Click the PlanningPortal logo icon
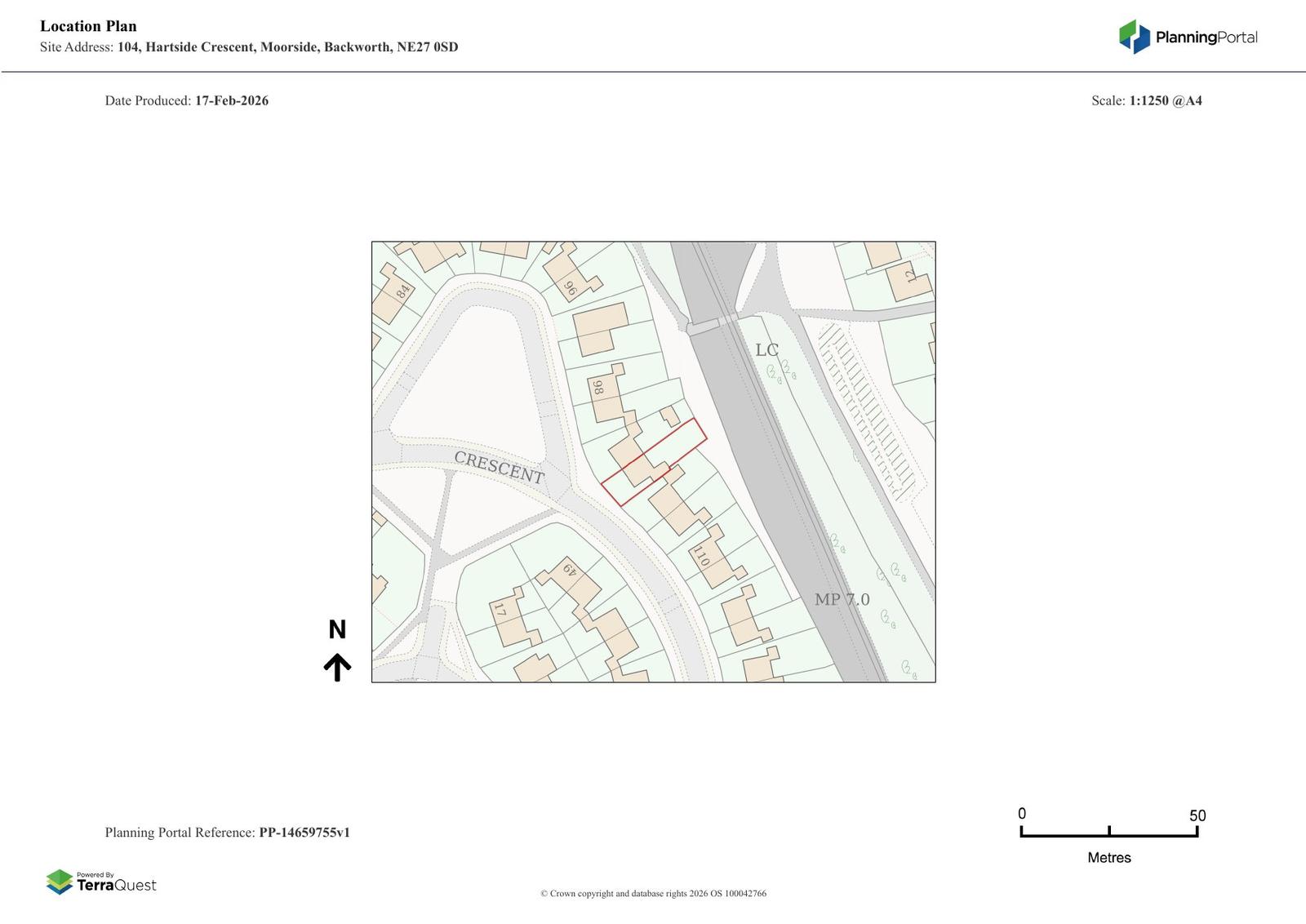Screen dimensions: 1306x924 [1134, 37]
